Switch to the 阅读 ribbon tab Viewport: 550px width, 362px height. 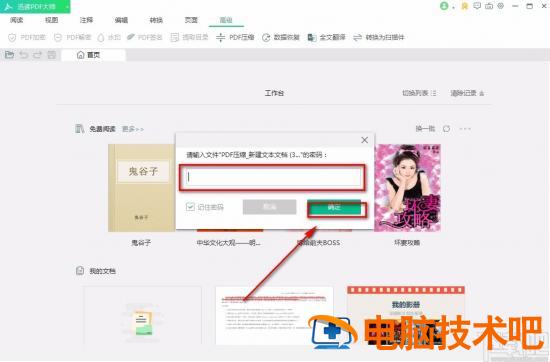pos(16,20)
